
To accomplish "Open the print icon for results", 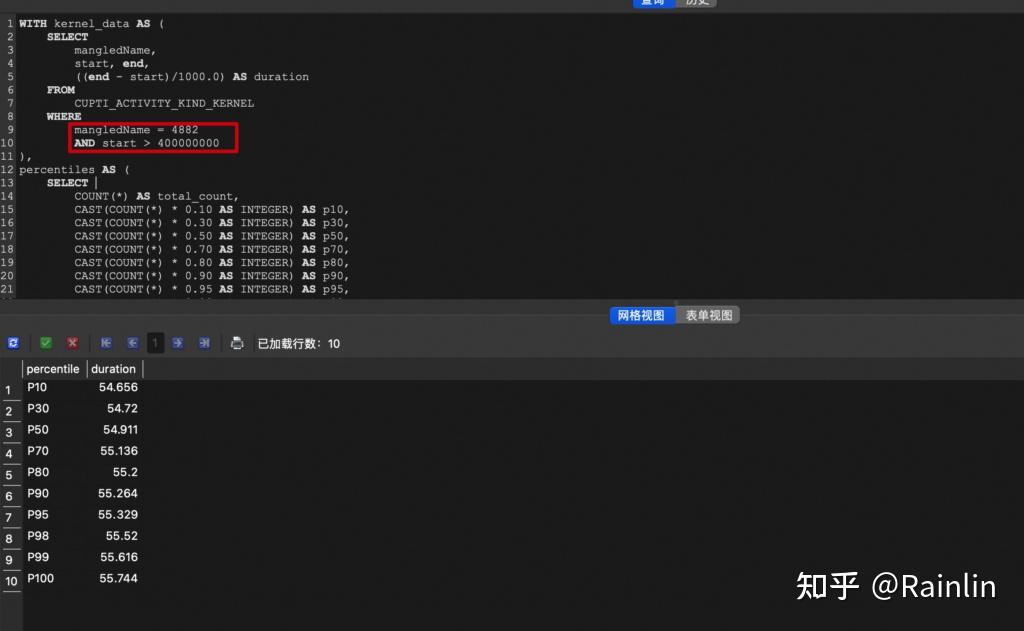I will pos(237,342).
